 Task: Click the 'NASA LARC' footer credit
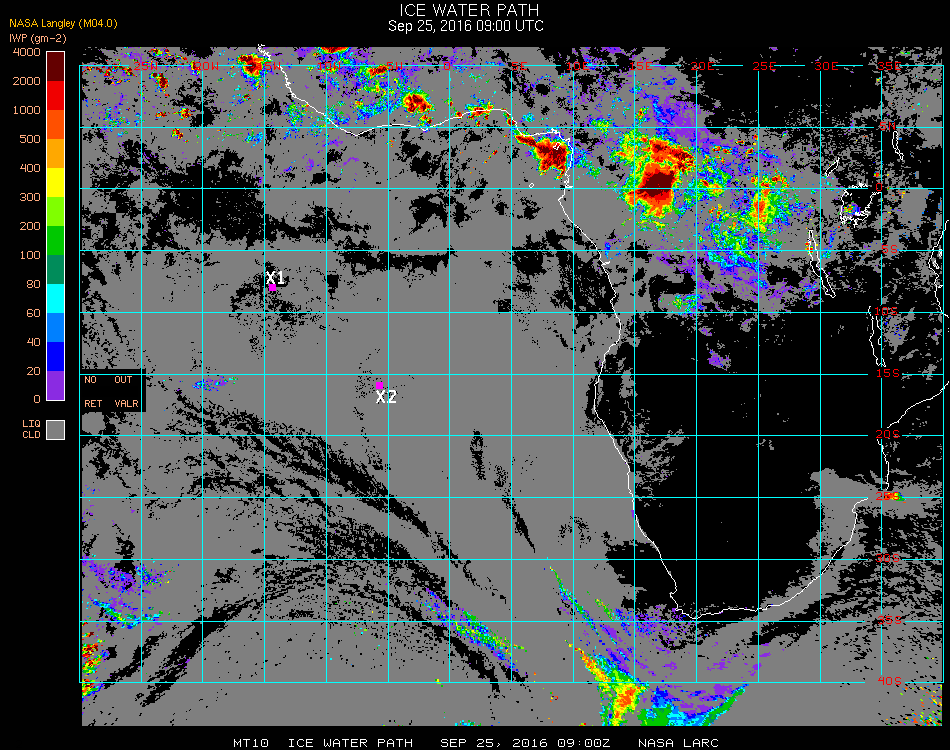pyautogui.click(x=678, y=743)
